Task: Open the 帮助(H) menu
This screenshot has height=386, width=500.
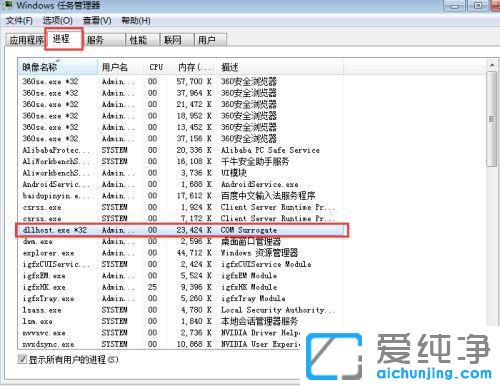Action: [136, 21]
